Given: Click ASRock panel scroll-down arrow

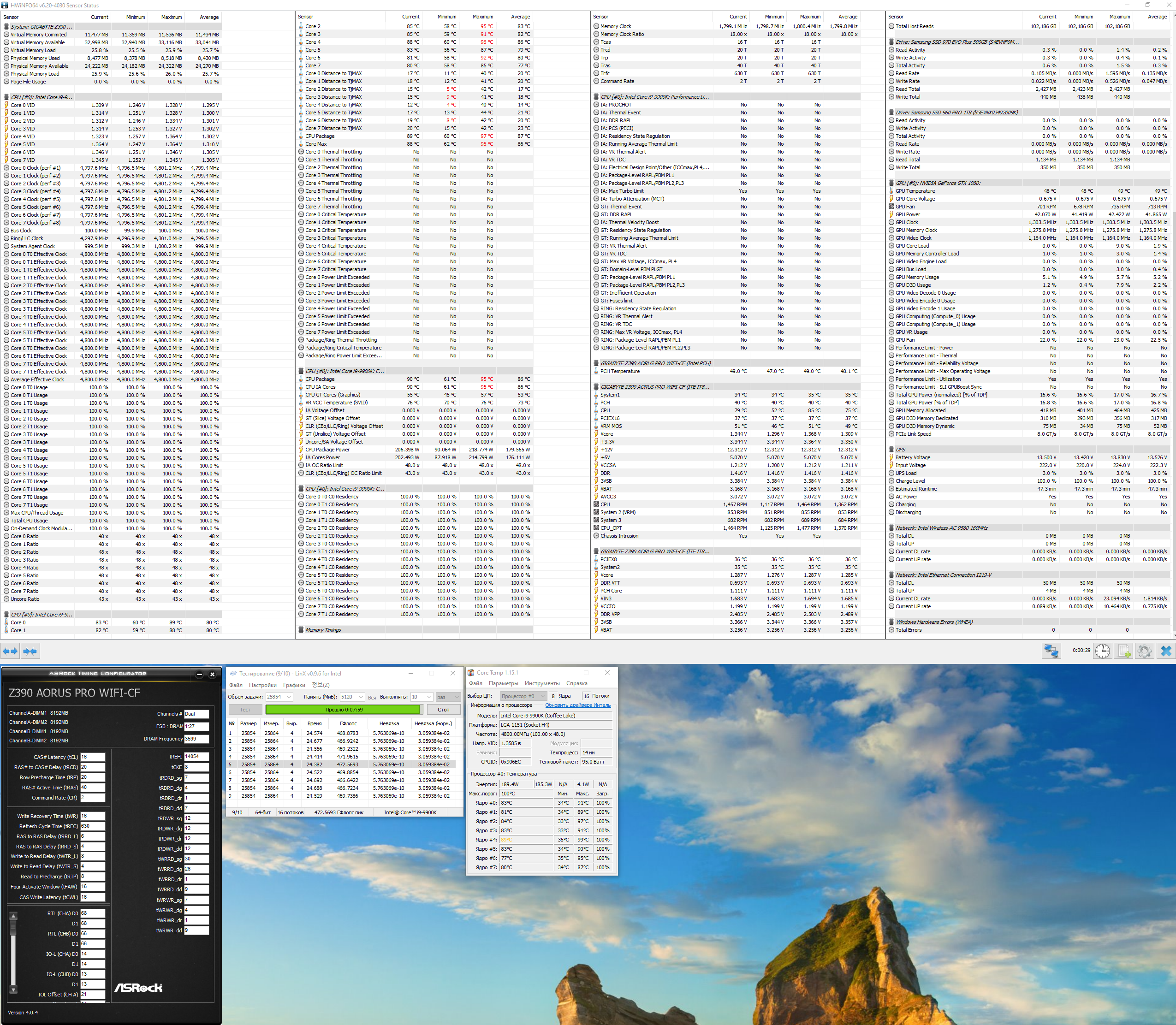Looking at the screenshot, I should coord(13,989).
